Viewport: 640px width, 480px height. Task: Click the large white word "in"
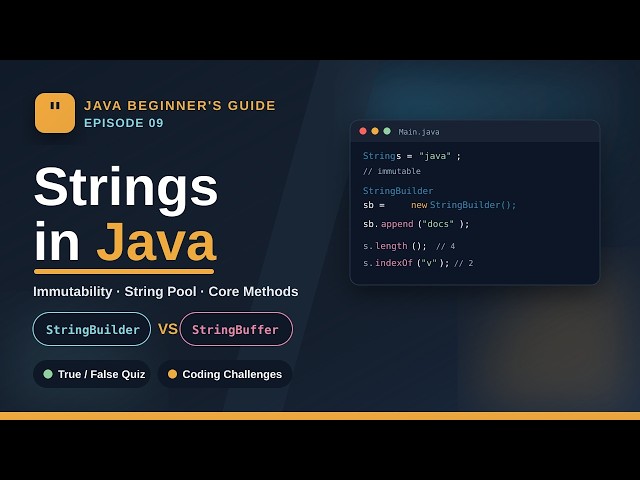tap(57, 242)
